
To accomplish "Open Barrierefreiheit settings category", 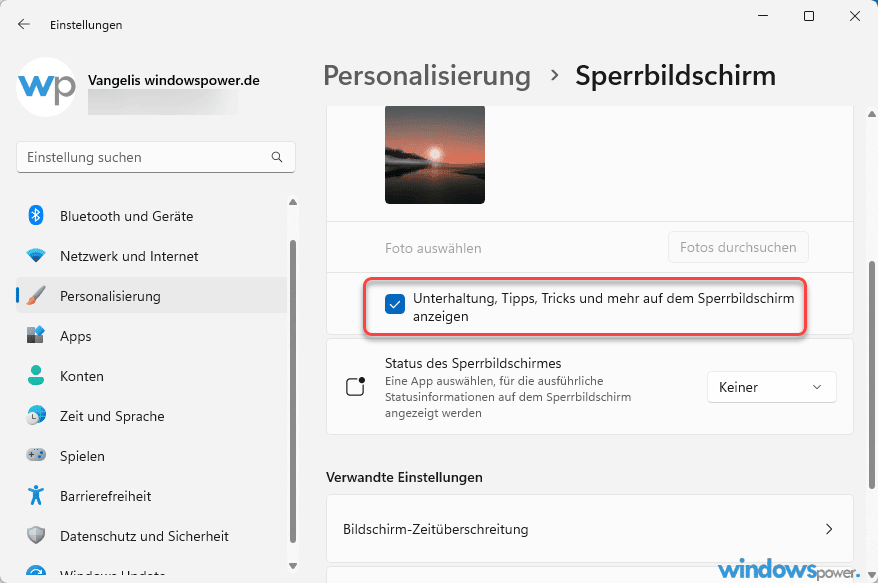I will [151, 496].
